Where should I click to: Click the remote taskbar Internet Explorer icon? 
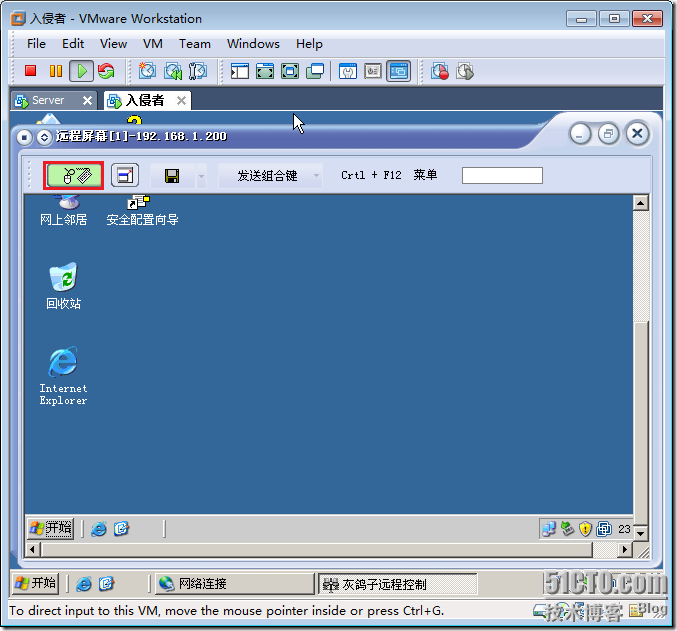[99, 529]
